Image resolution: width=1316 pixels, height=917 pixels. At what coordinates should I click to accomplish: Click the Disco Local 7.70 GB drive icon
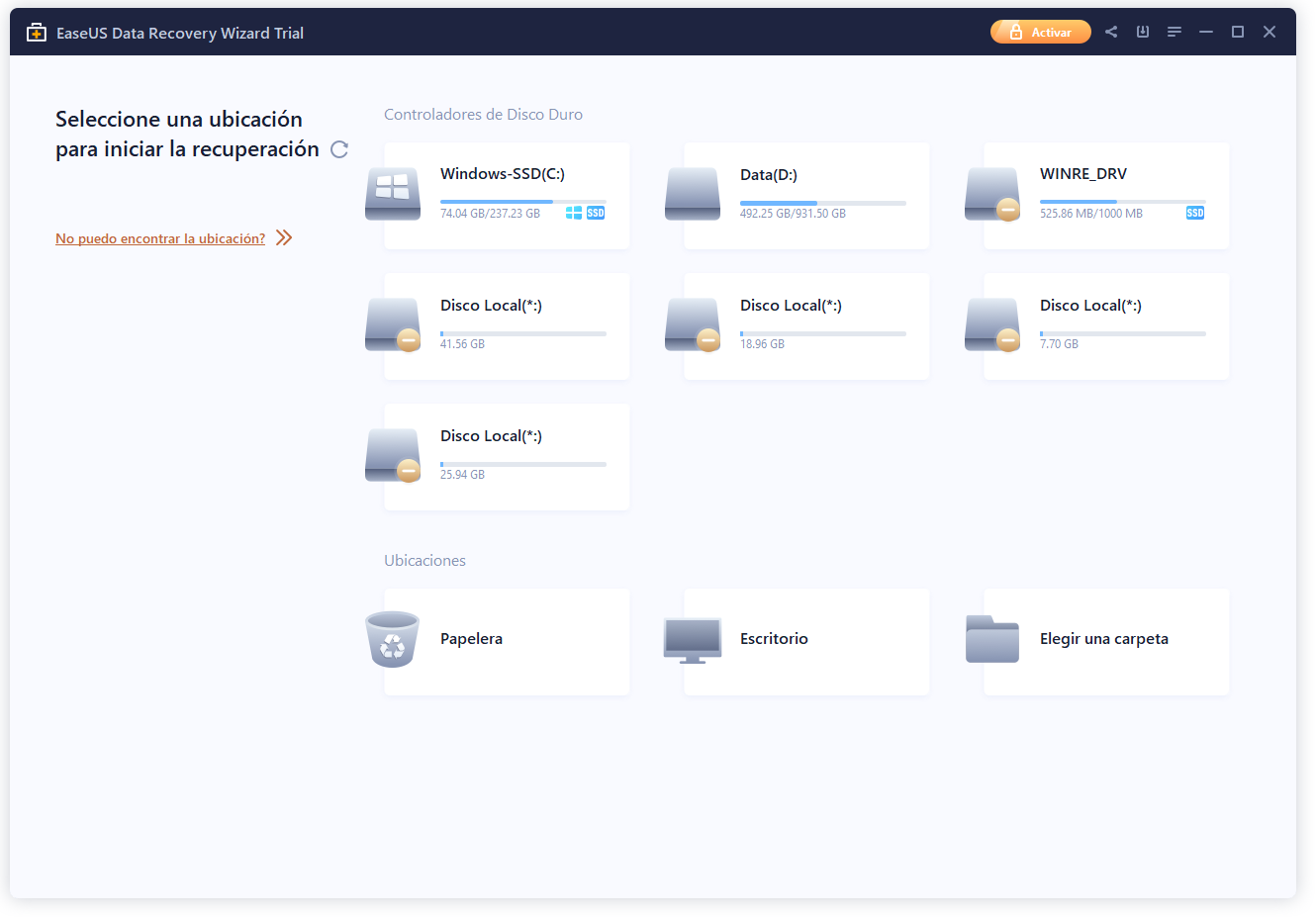coord(992,324)
